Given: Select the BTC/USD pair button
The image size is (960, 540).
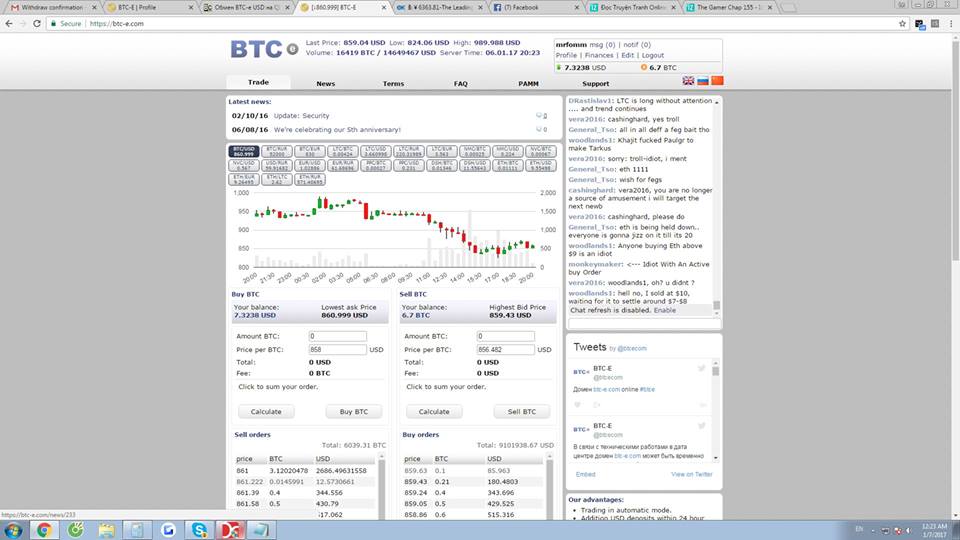Looking at the screenshot, I should point(244,151).
